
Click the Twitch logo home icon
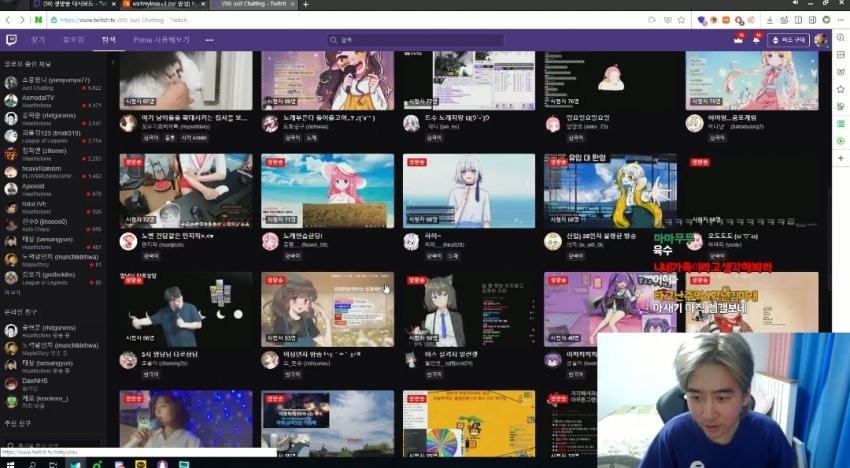click(11, 40)
